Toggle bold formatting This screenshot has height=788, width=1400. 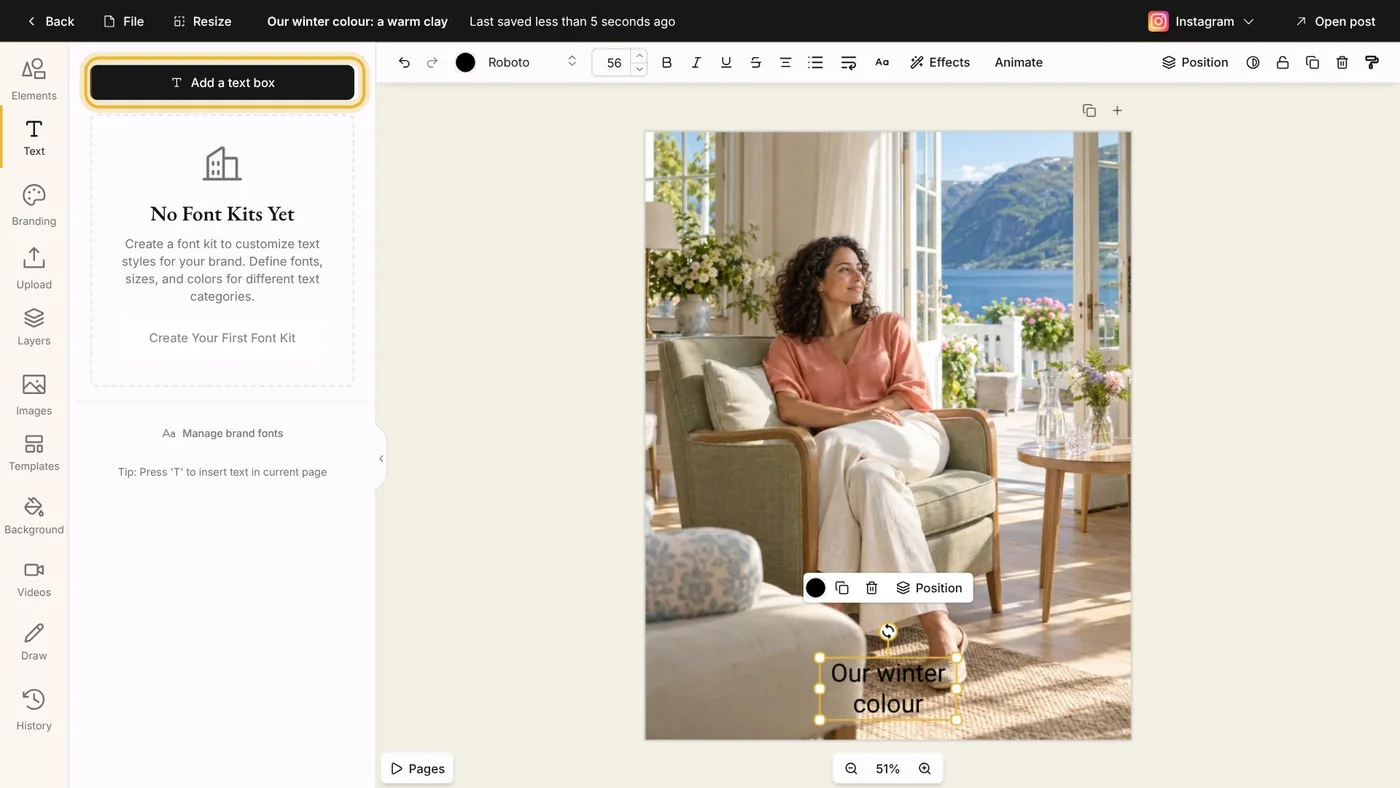click(667, 62)
